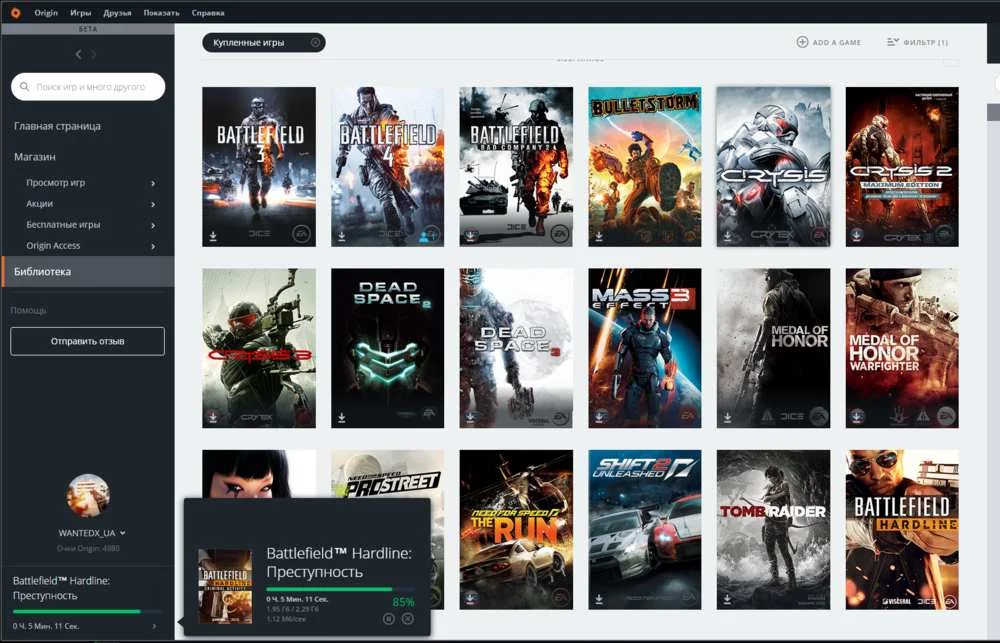Click download icon on Mass Effect 3 tile
This screenshot has width=1000, height=643.
click(x=599, y=417)
